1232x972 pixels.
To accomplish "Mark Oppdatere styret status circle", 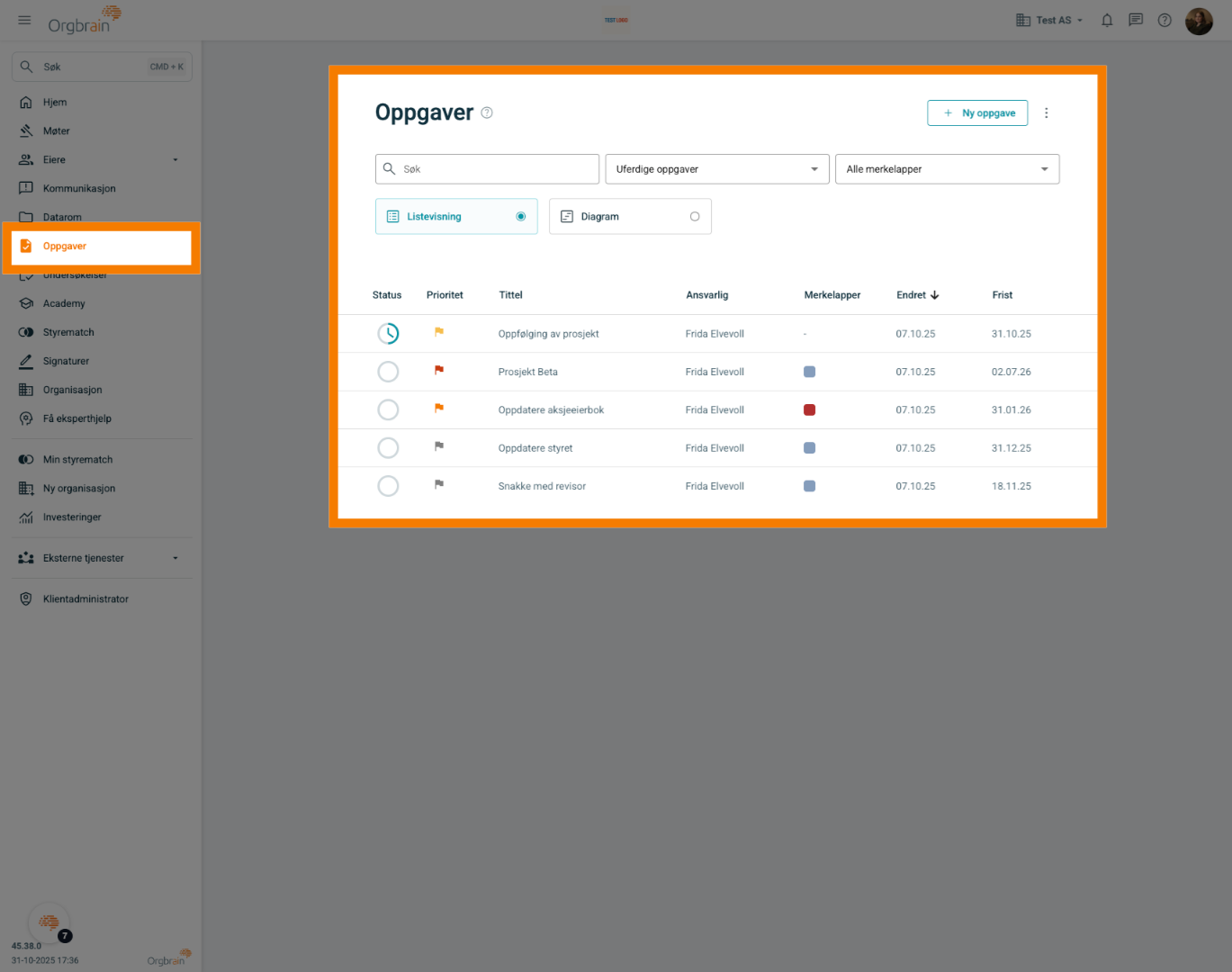I will click(388, 448).
